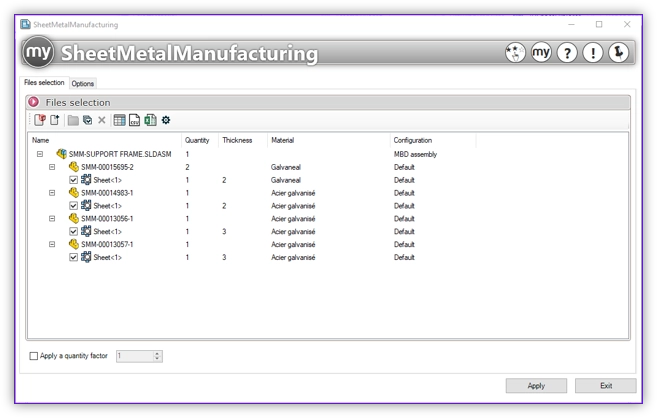Click the exclamation mark info icon
Screen dimensions: 657x418
coord(593,53)
